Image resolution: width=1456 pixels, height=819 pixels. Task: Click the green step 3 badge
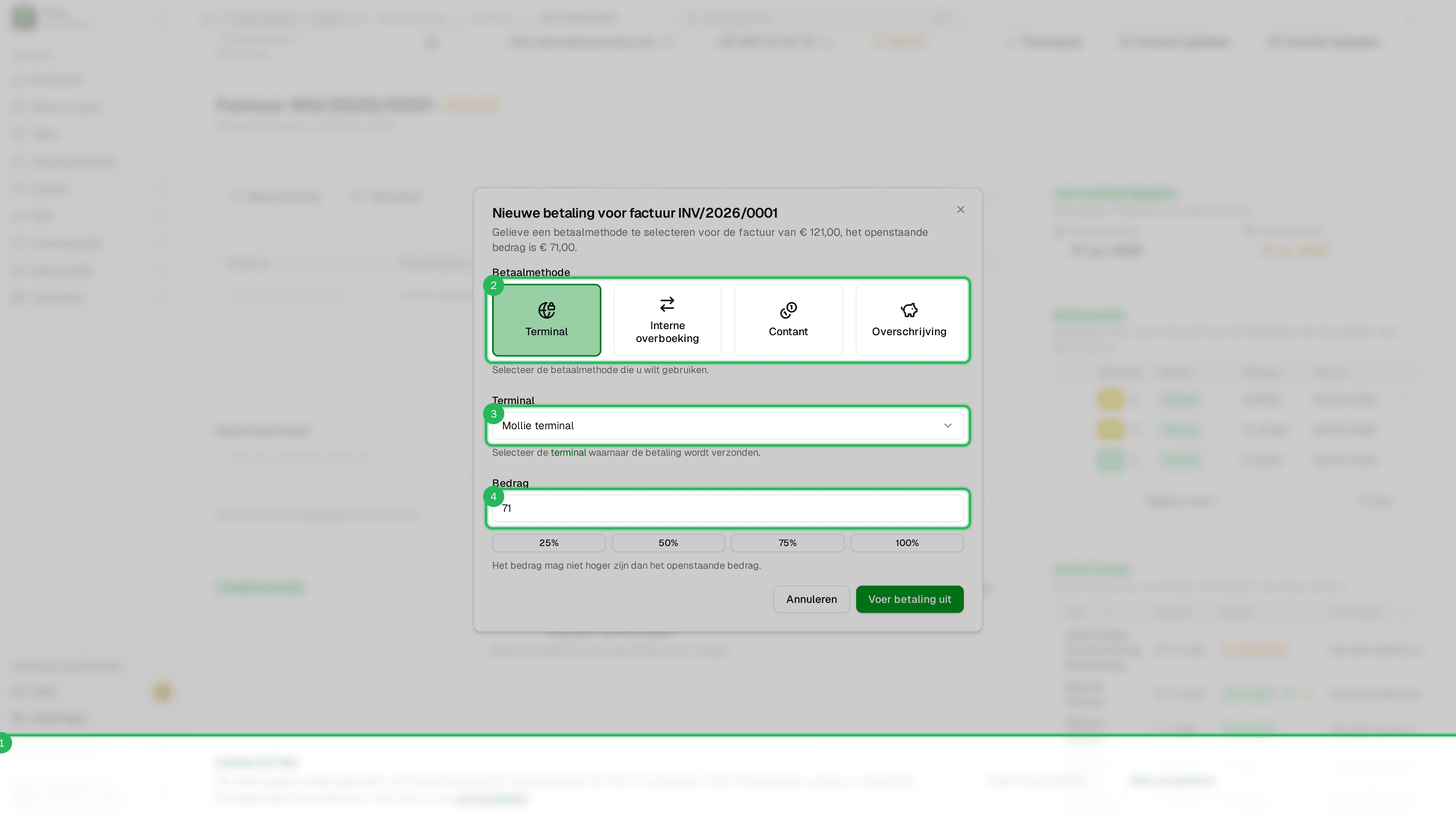493,414
